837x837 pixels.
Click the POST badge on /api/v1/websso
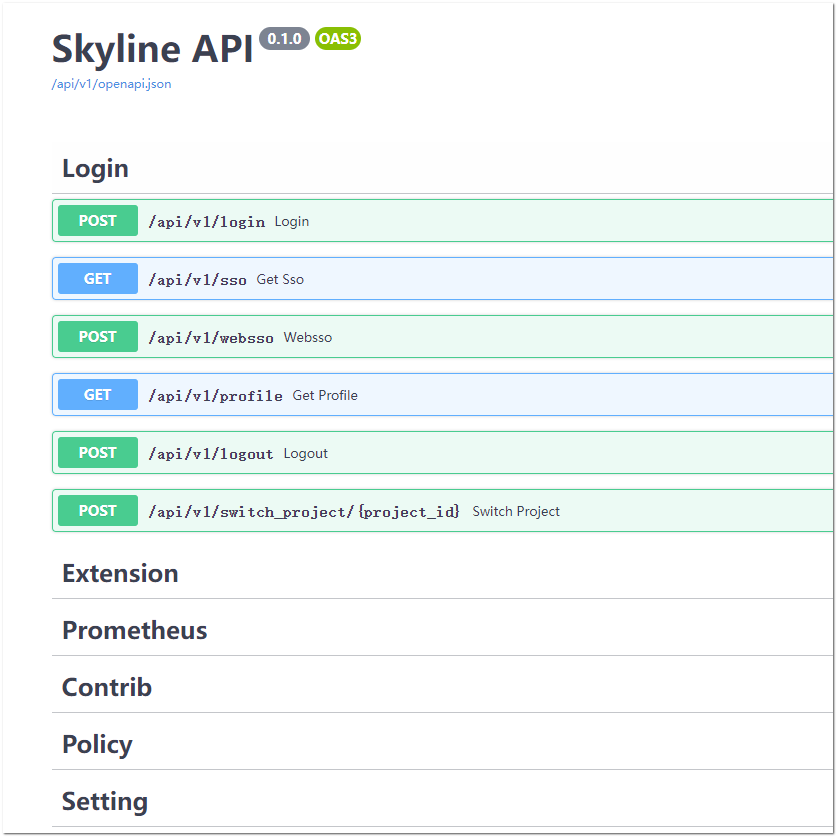click(97, 336)
